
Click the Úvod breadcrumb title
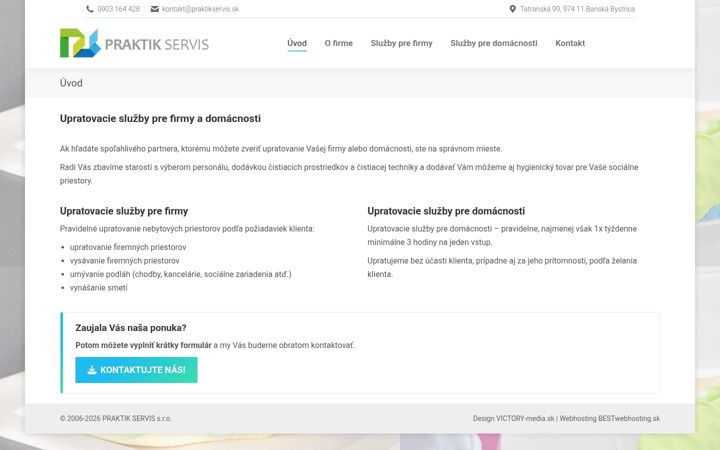pyautogui.click(x=71, y=83)
